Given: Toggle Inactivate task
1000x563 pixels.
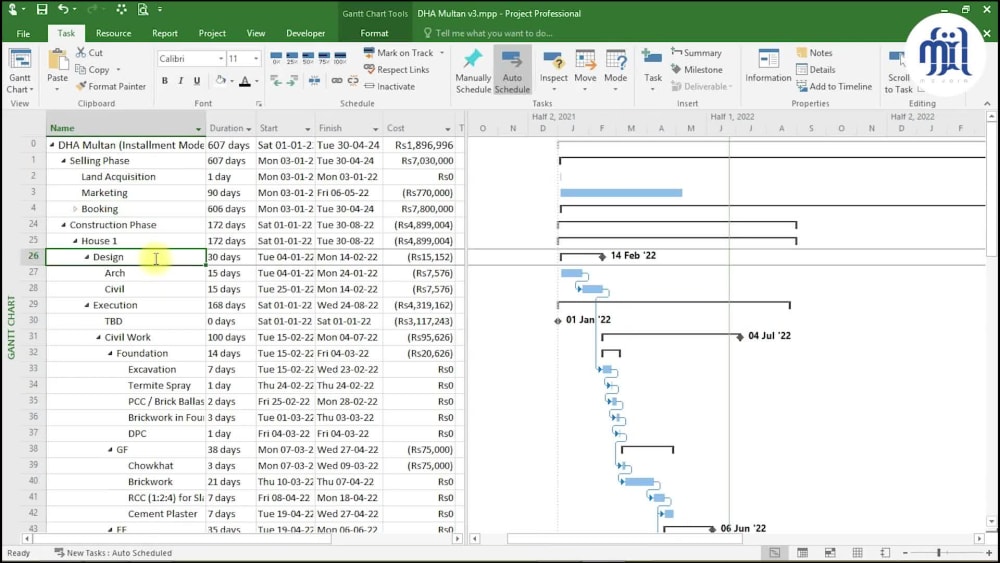Looking at the screenshot, I should click(x=389, y=86).
